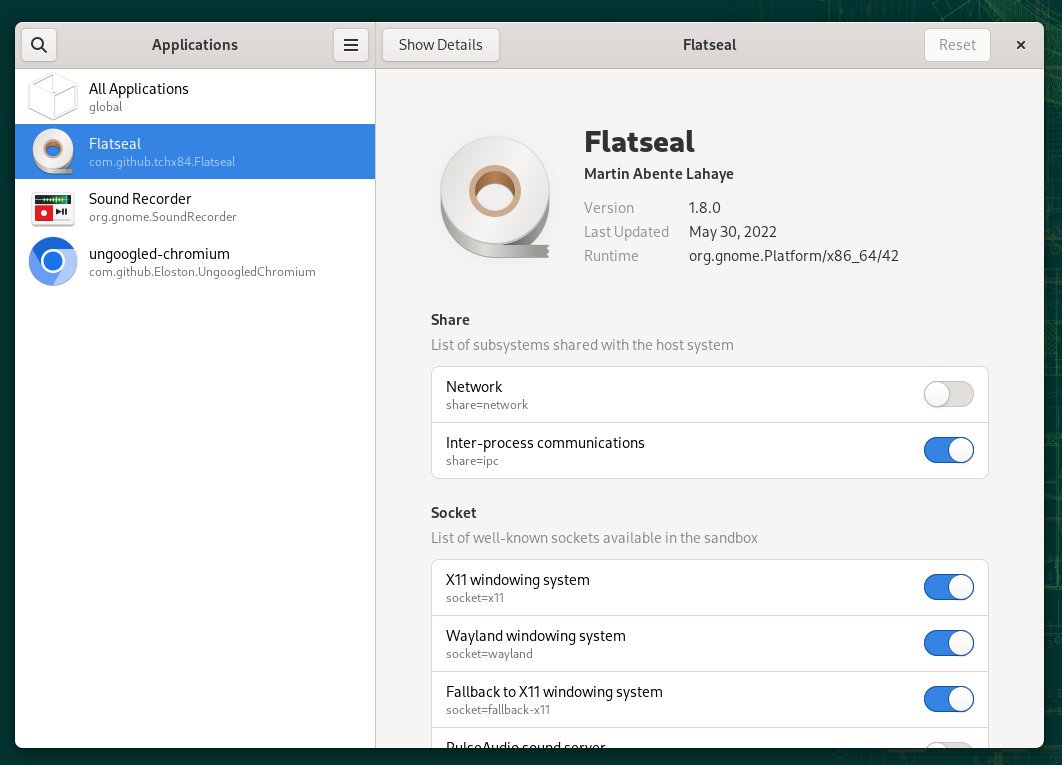Click the ungoogled-chromium app icon

[52, 261]
